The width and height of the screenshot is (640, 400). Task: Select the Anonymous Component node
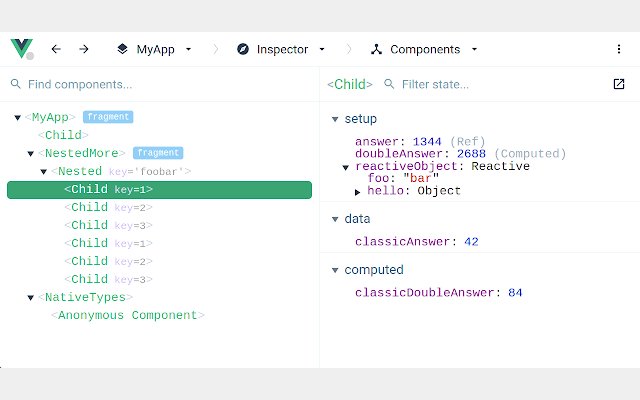(x=127, y=315)
